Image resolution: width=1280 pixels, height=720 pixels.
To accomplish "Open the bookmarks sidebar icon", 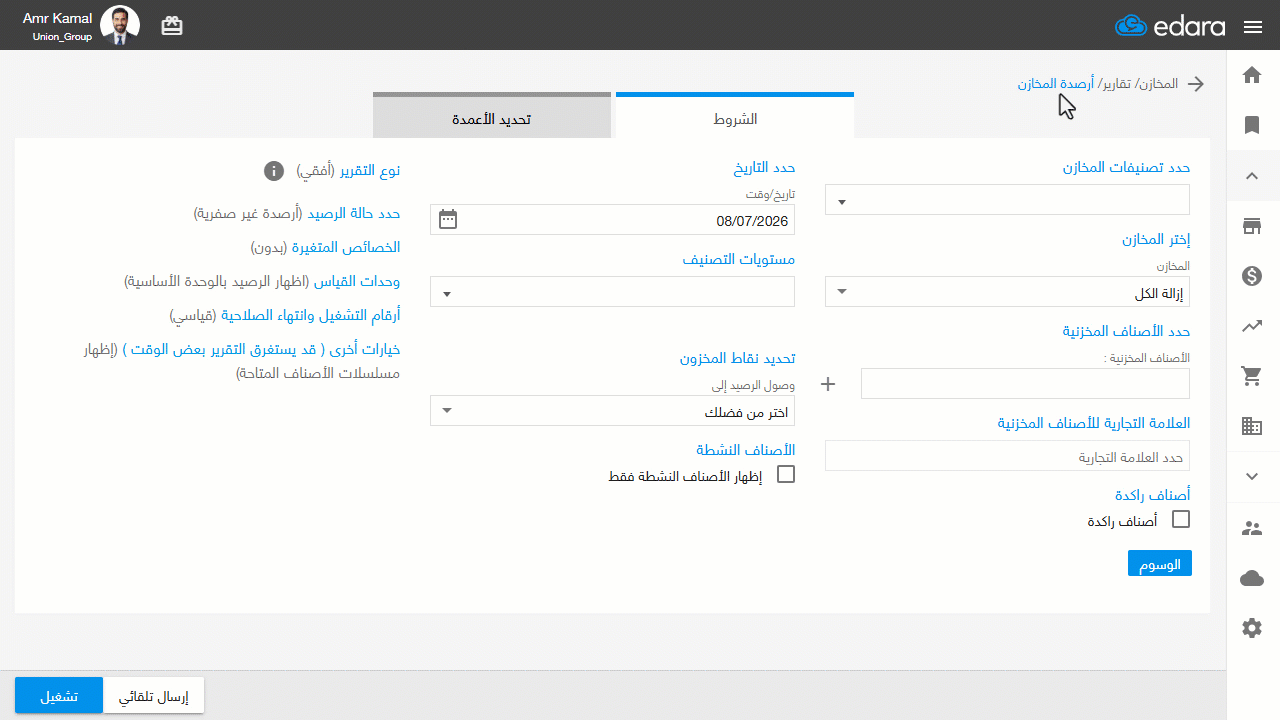I will [1252, 125].
